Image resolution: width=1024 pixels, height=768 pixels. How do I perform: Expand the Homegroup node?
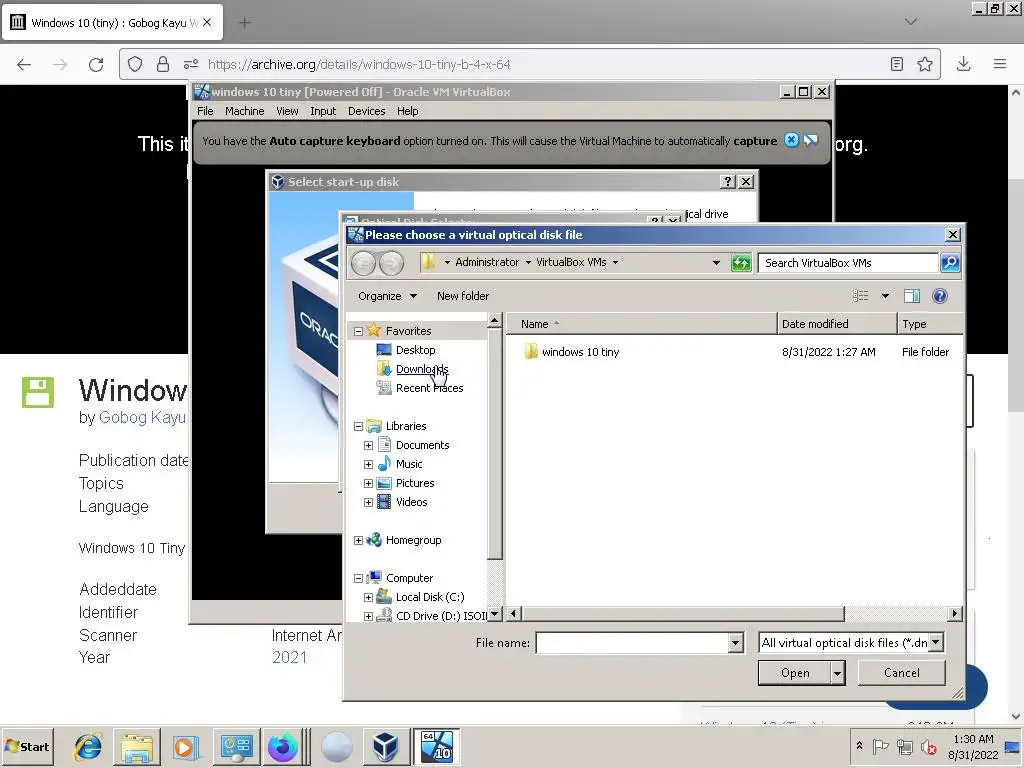click(x=359, y=540)
